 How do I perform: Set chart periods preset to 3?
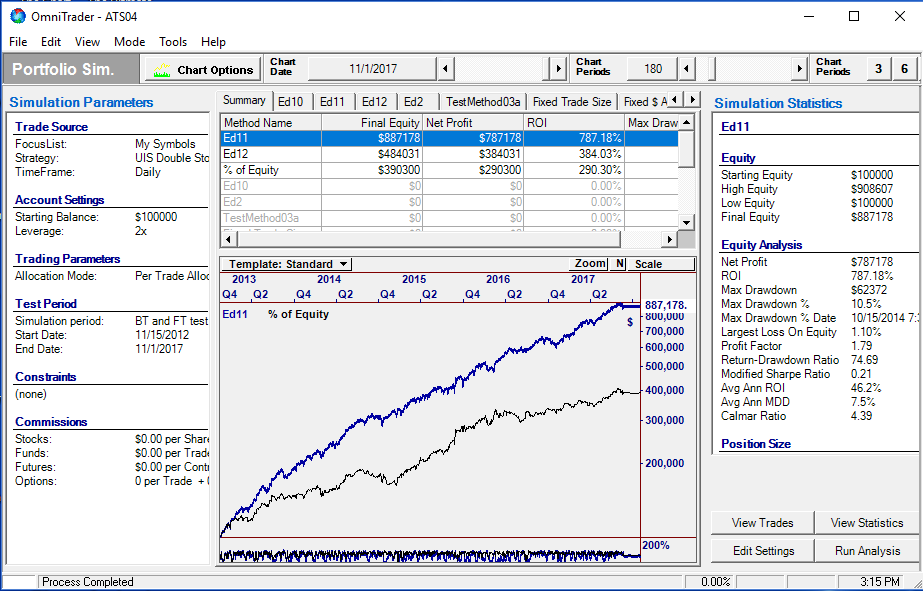pyautogui.click(x=878, y=69)
